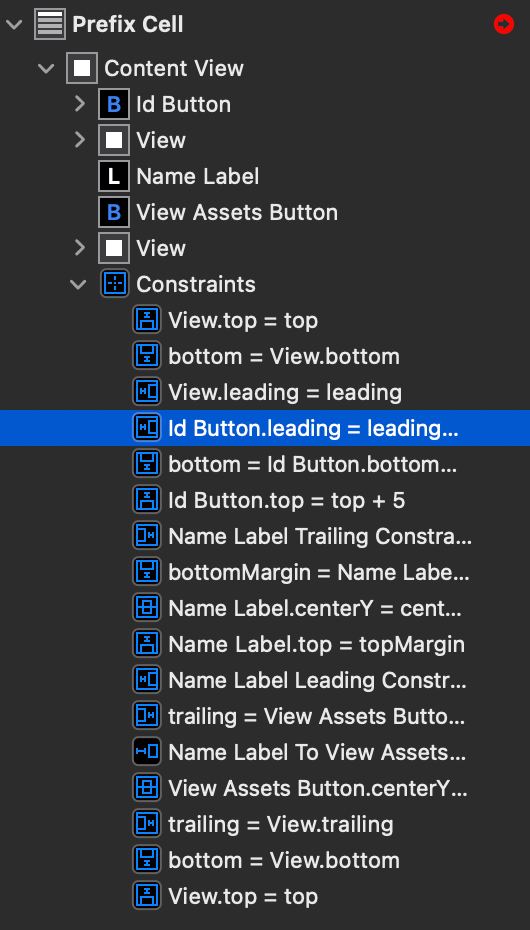Click icon of Name Label To View Assets constraint

click(146, 752)
